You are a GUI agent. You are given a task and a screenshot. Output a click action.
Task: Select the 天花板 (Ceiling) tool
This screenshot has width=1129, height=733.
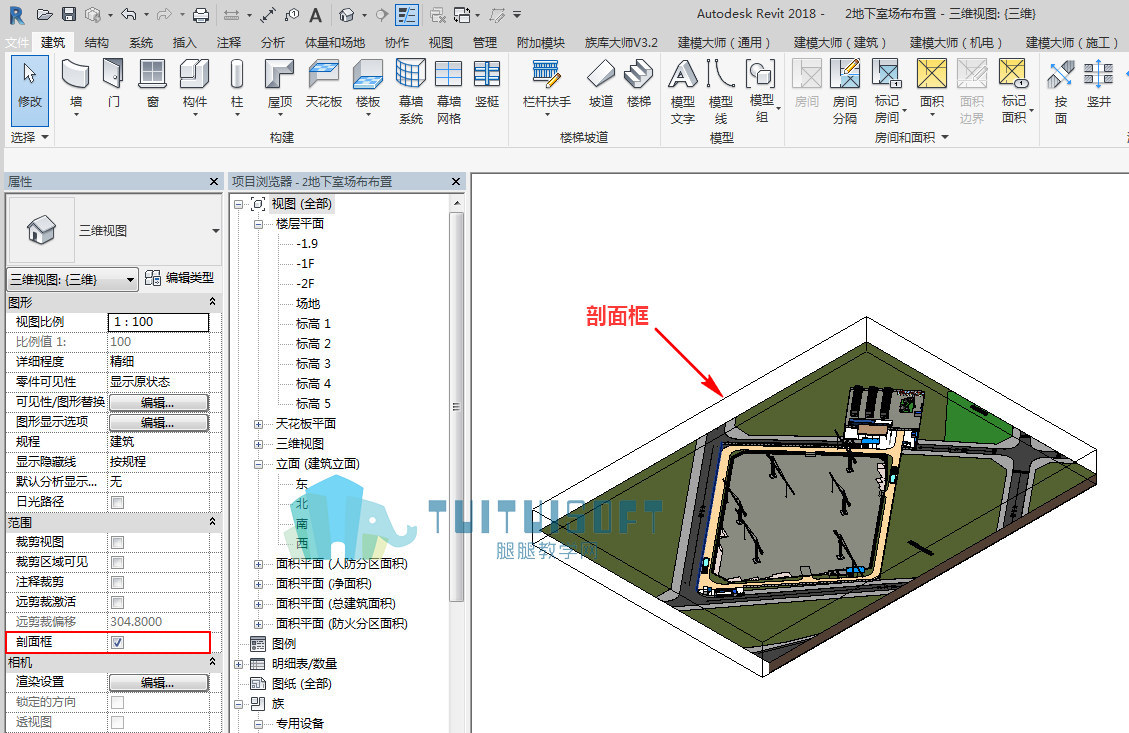click(x=323, y=84)
